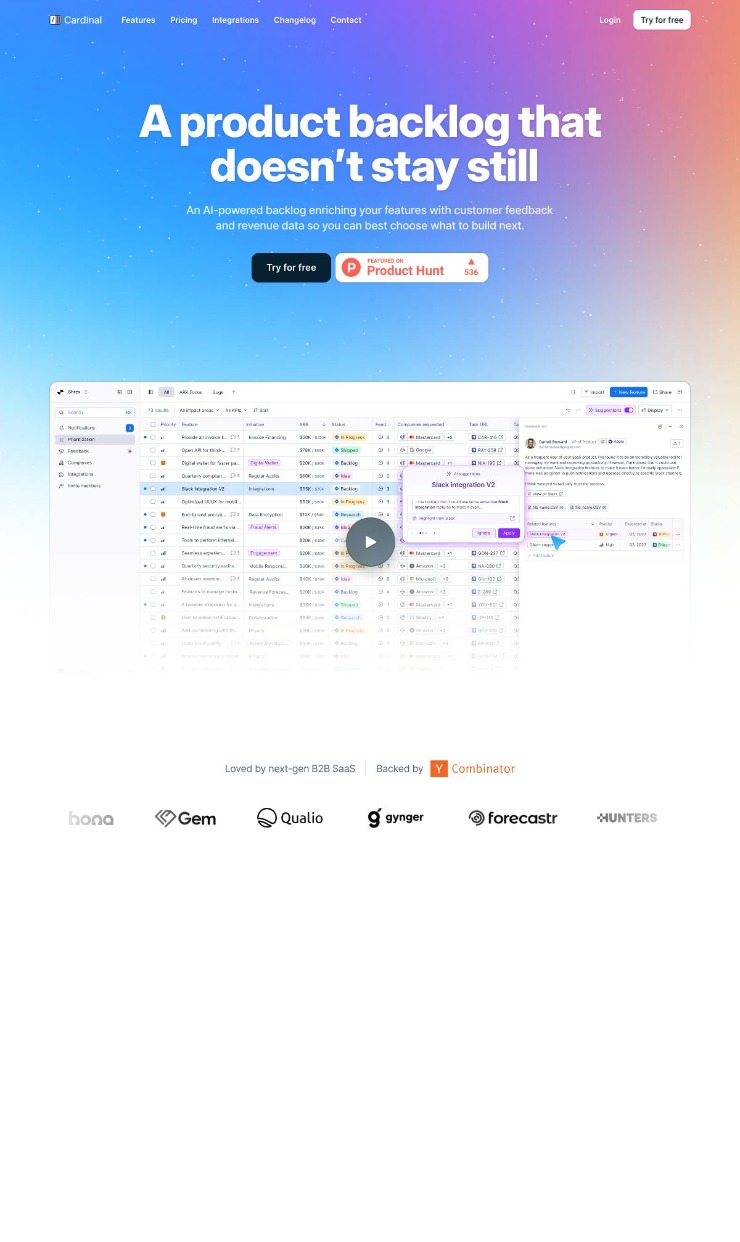Check the Slack Integration V2 row checkbox
Image resolution: width=740 pixels, height=1242 pixels.
pos(153,489)
